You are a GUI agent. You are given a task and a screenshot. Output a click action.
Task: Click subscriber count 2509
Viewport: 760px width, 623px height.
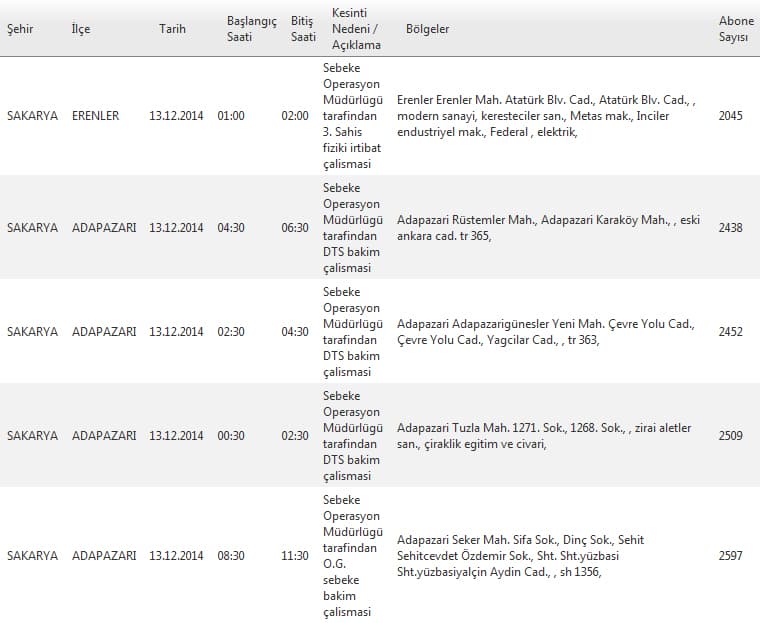730,436
